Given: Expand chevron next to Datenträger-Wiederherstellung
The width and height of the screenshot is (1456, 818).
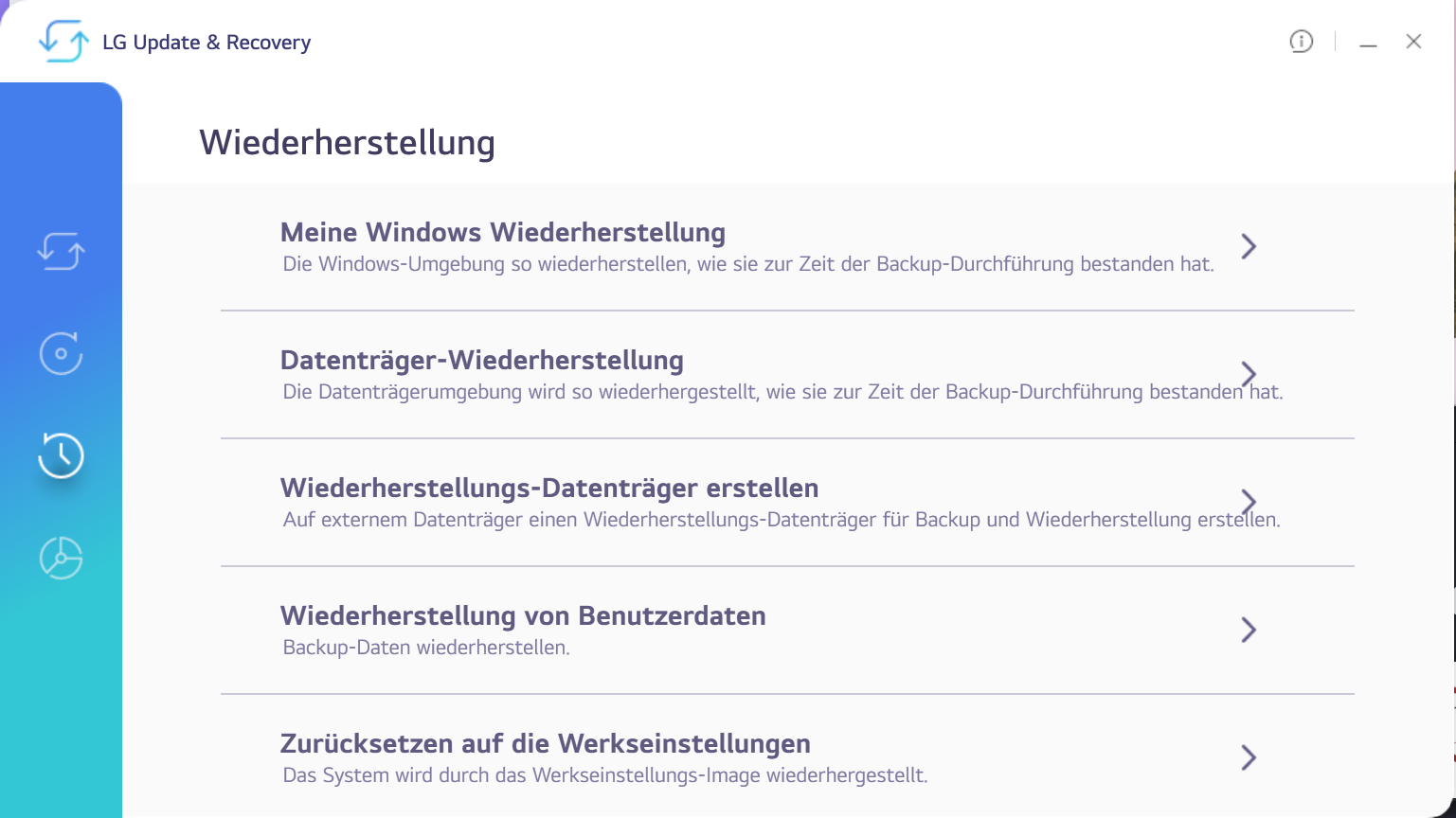Looking at the screenshot, I should (1249, 374).
